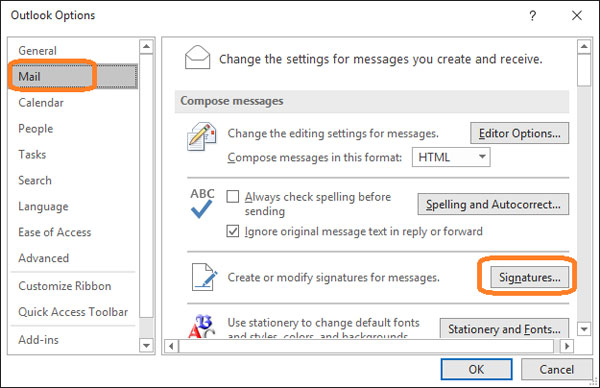Click the Compose messages section header

(372, 101)
